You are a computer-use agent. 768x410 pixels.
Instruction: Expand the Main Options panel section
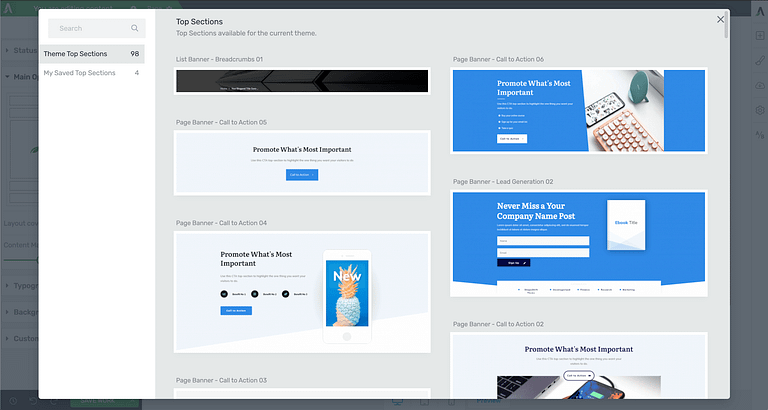[x=20, y=76]
